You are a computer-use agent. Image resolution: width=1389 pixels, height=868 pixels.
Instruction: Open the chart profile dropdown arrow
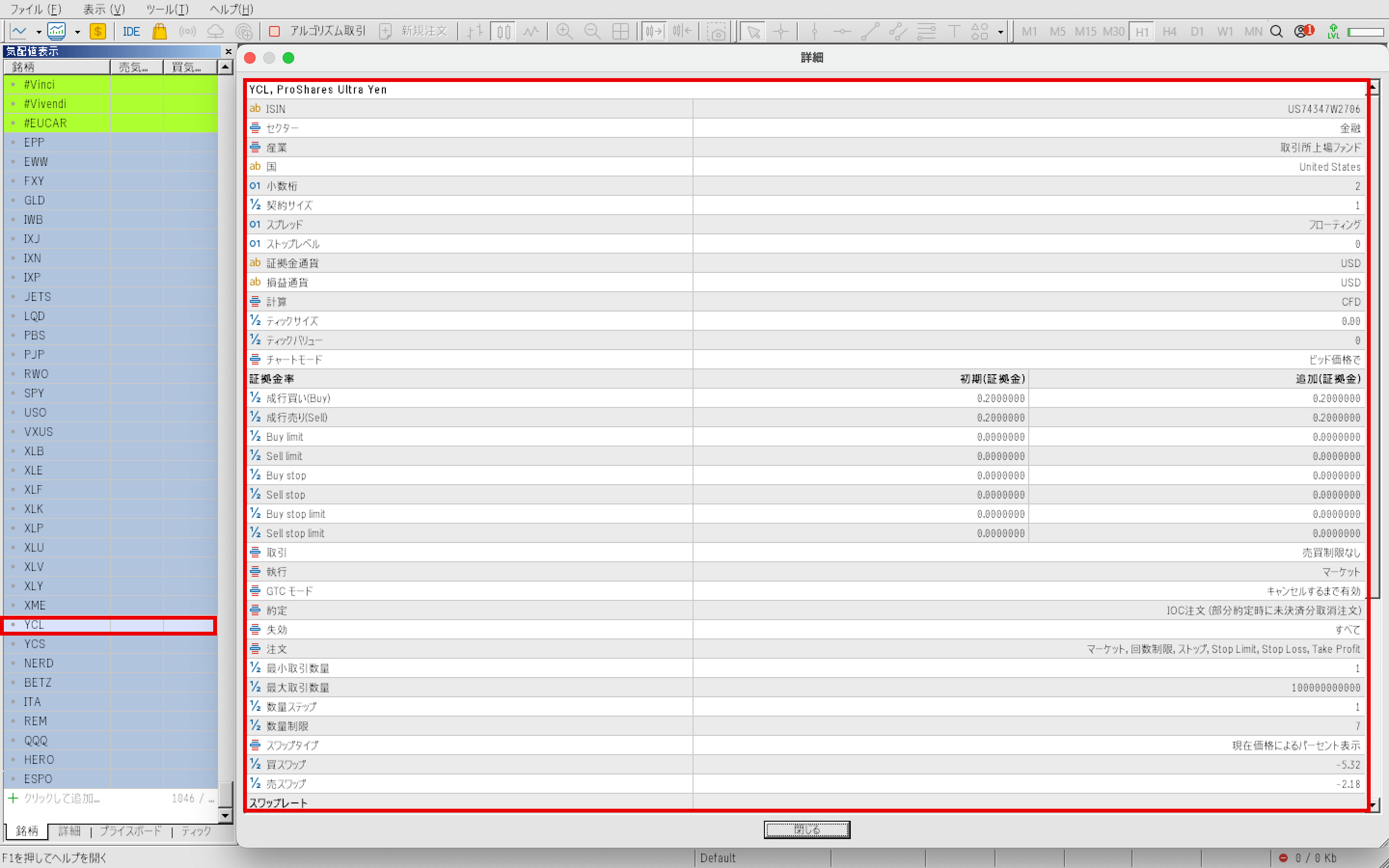pyautogui.click(x=78, y=31)
